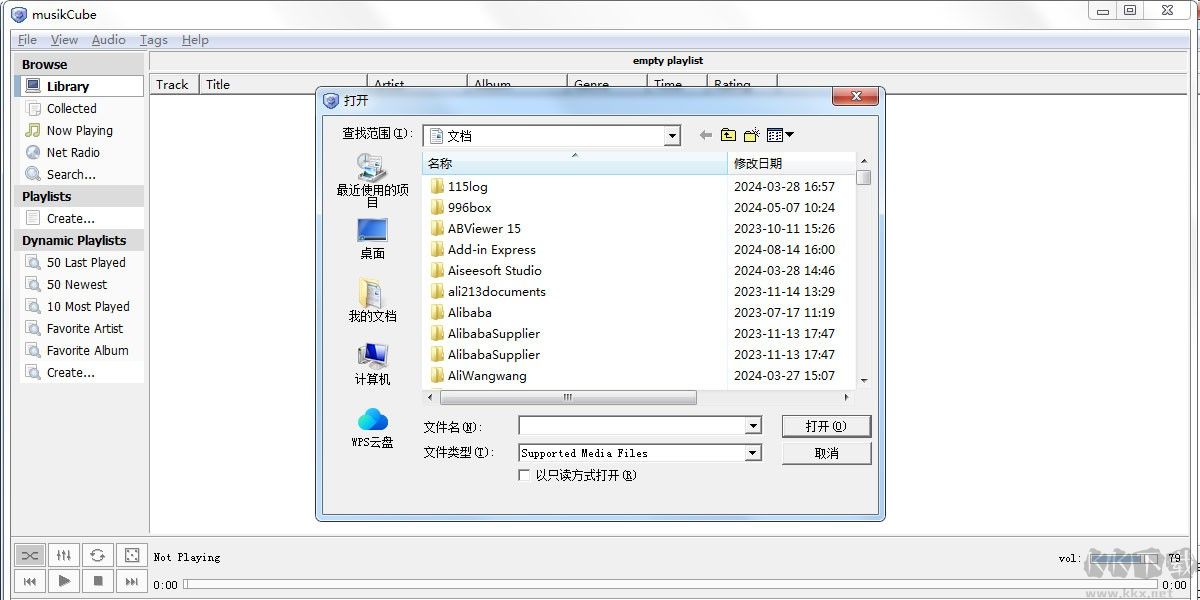The height and width of the screenshot is (600, 1200).
Task: Select the 115log folder
Action: tap(467, 187)
